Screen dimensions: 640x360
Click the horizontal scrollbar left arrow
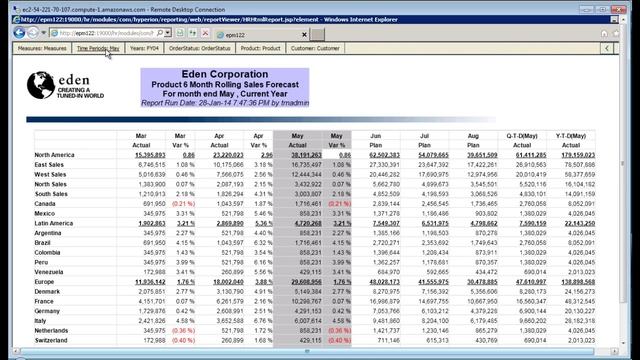point(16,351)
